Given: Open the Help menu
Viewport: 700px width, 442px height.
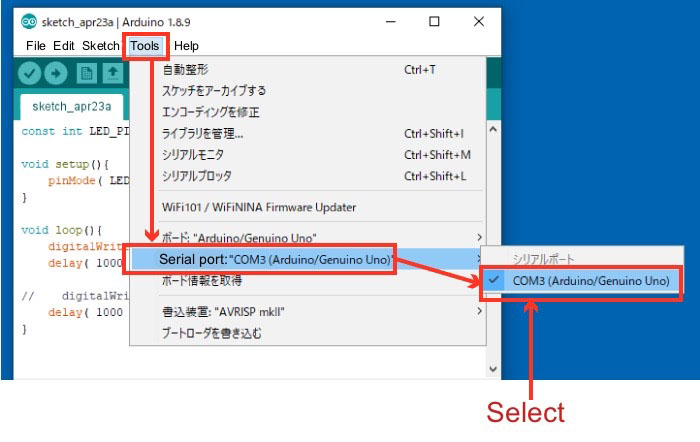Looking at the screenshot, I should coord(186,46).
